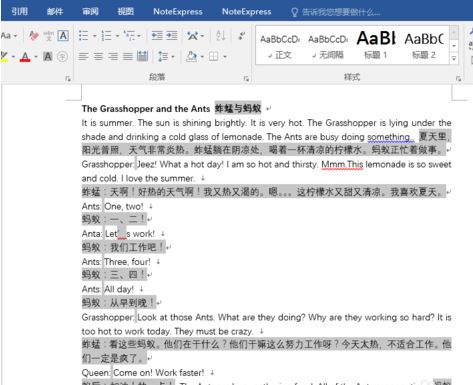Open the numbering library dropdown
Image resolution: width=473 pixels, height=385 pixels.
tap(117, 36)
